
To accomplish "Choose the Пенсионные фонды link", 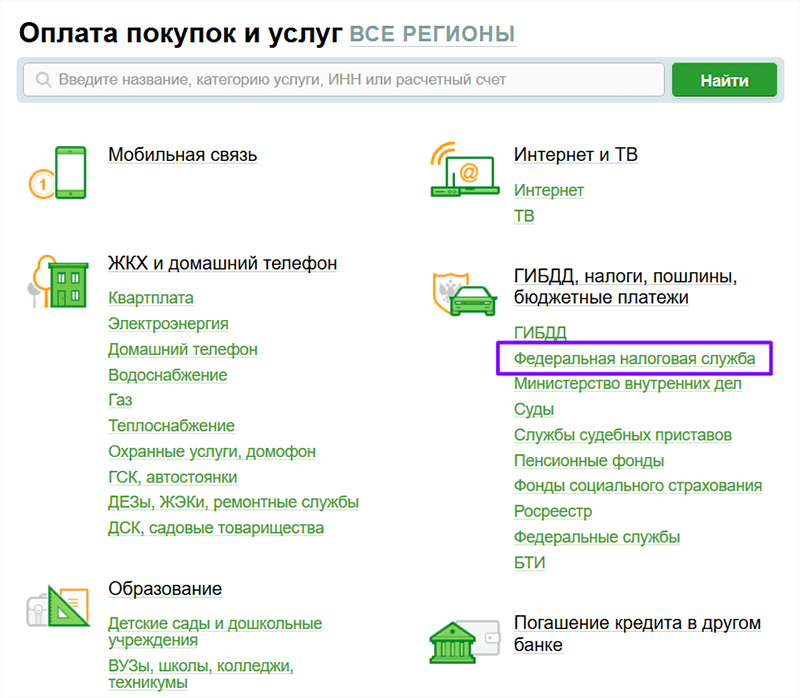I will click(x=589, y=461).
